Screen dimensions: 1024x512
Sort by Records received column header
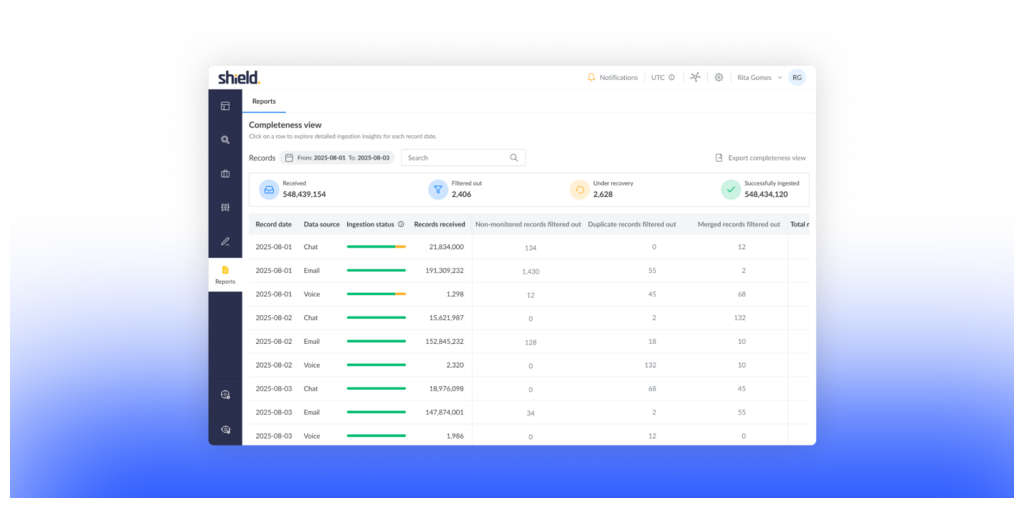(440, 225)
